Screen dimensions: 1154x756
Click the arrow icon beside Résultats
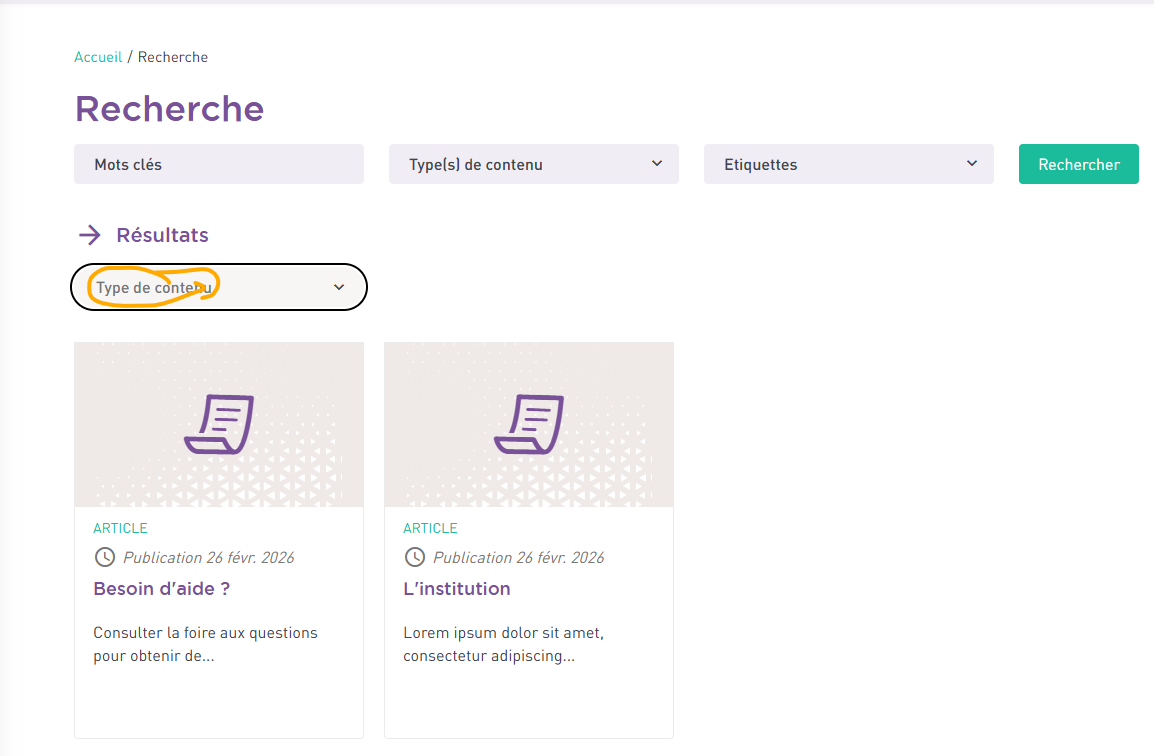90,235
